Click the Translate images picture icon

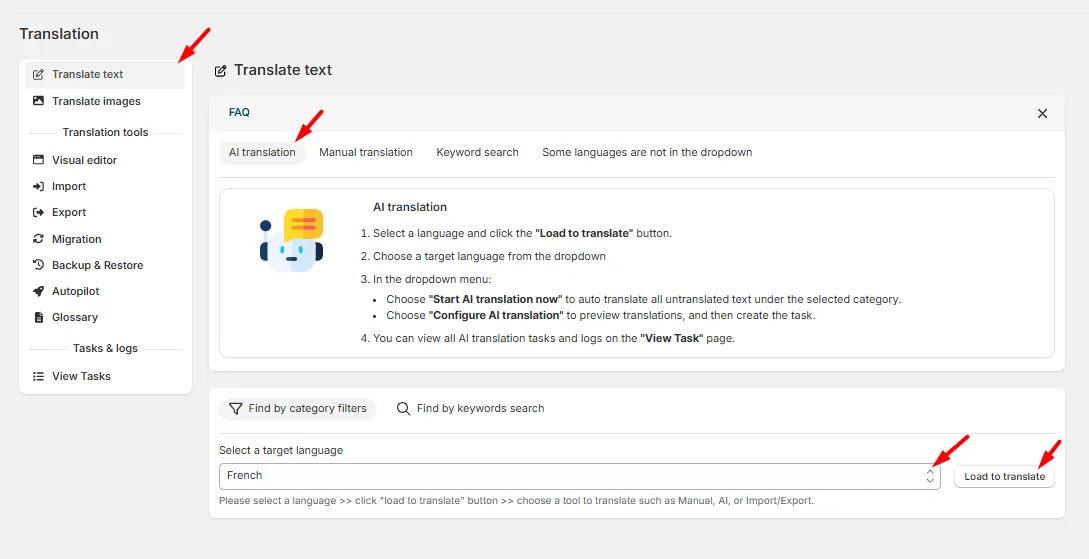pos(38,101)
